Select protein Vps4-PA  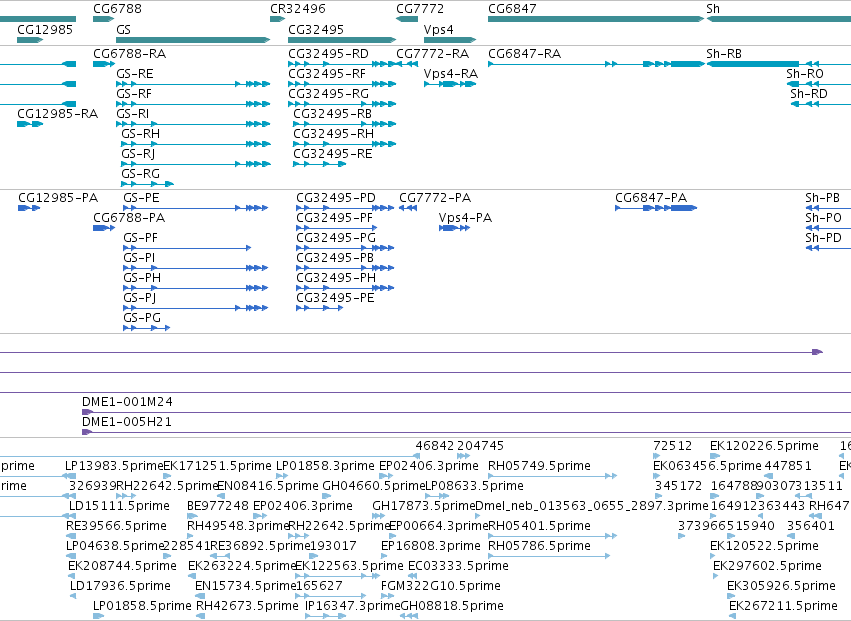point(454,228)
